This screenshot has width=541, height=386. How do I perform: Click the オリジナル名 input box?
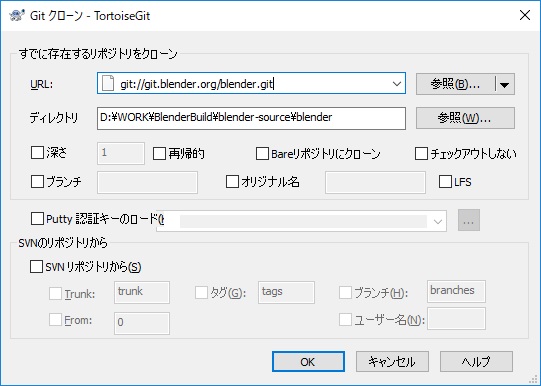(375, 182)
